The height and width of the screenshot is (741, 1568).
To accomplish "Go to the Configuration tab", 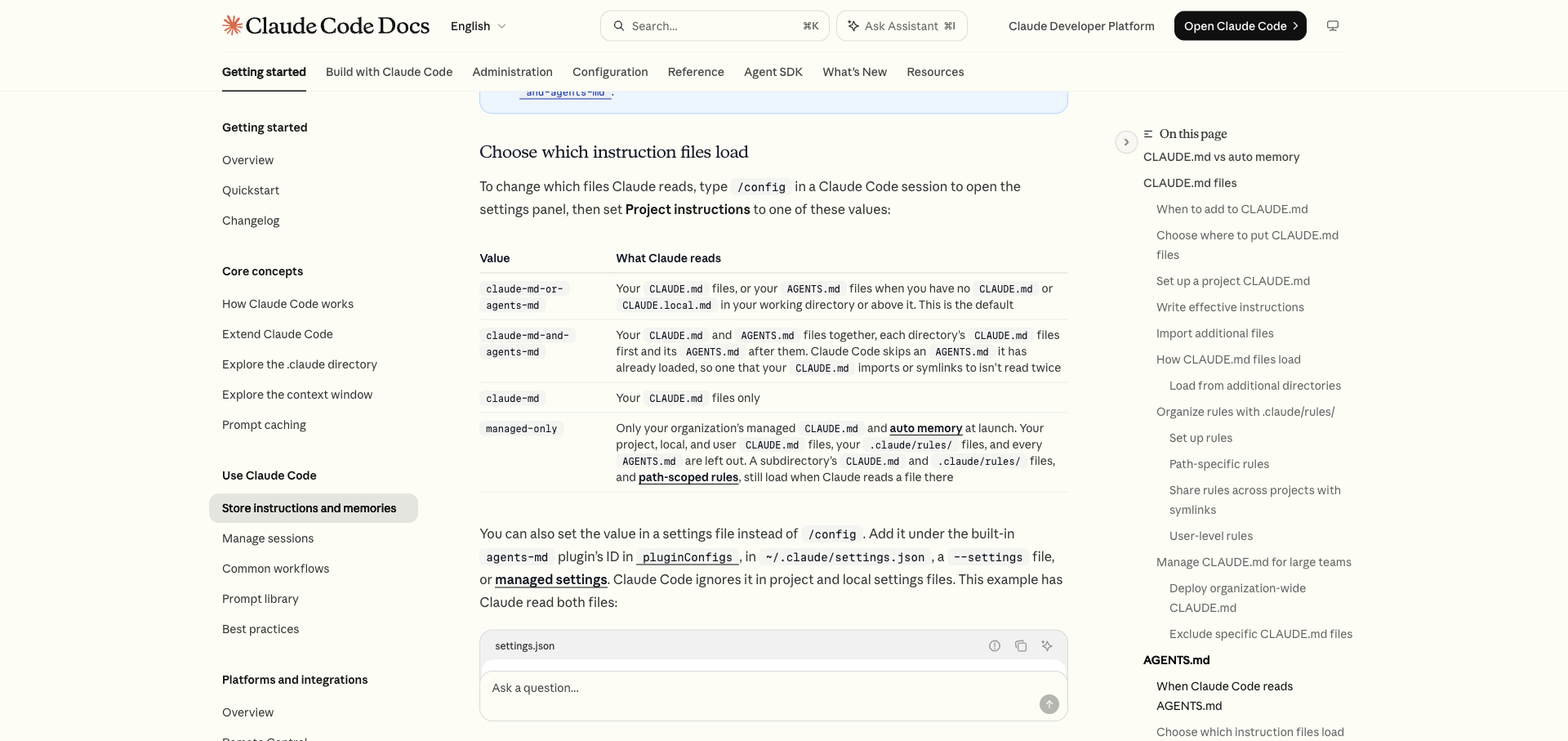I will (610, 72).
